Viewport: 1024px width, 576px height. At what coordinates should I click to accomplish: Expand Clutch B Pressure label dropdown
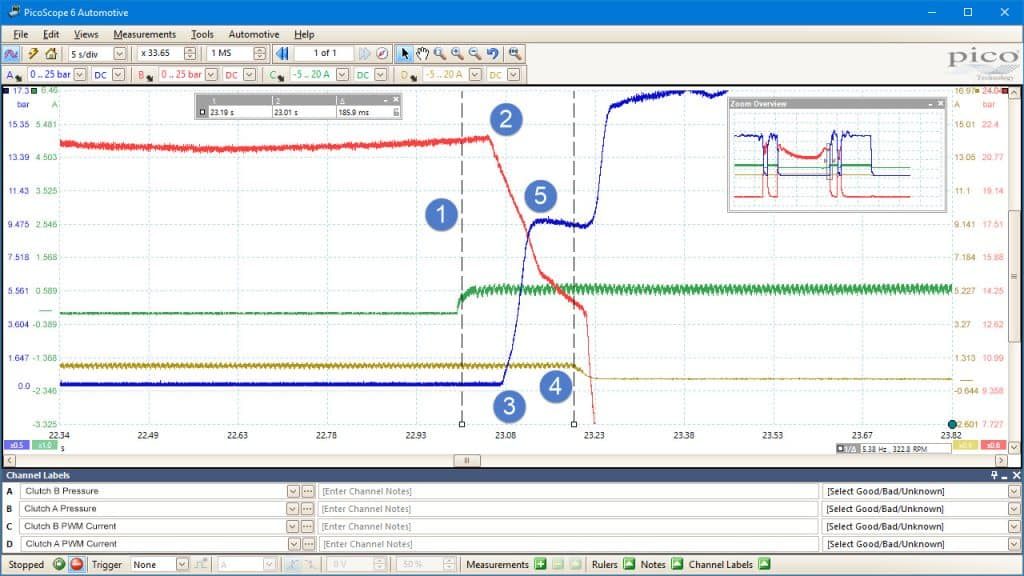pos(293,491)
